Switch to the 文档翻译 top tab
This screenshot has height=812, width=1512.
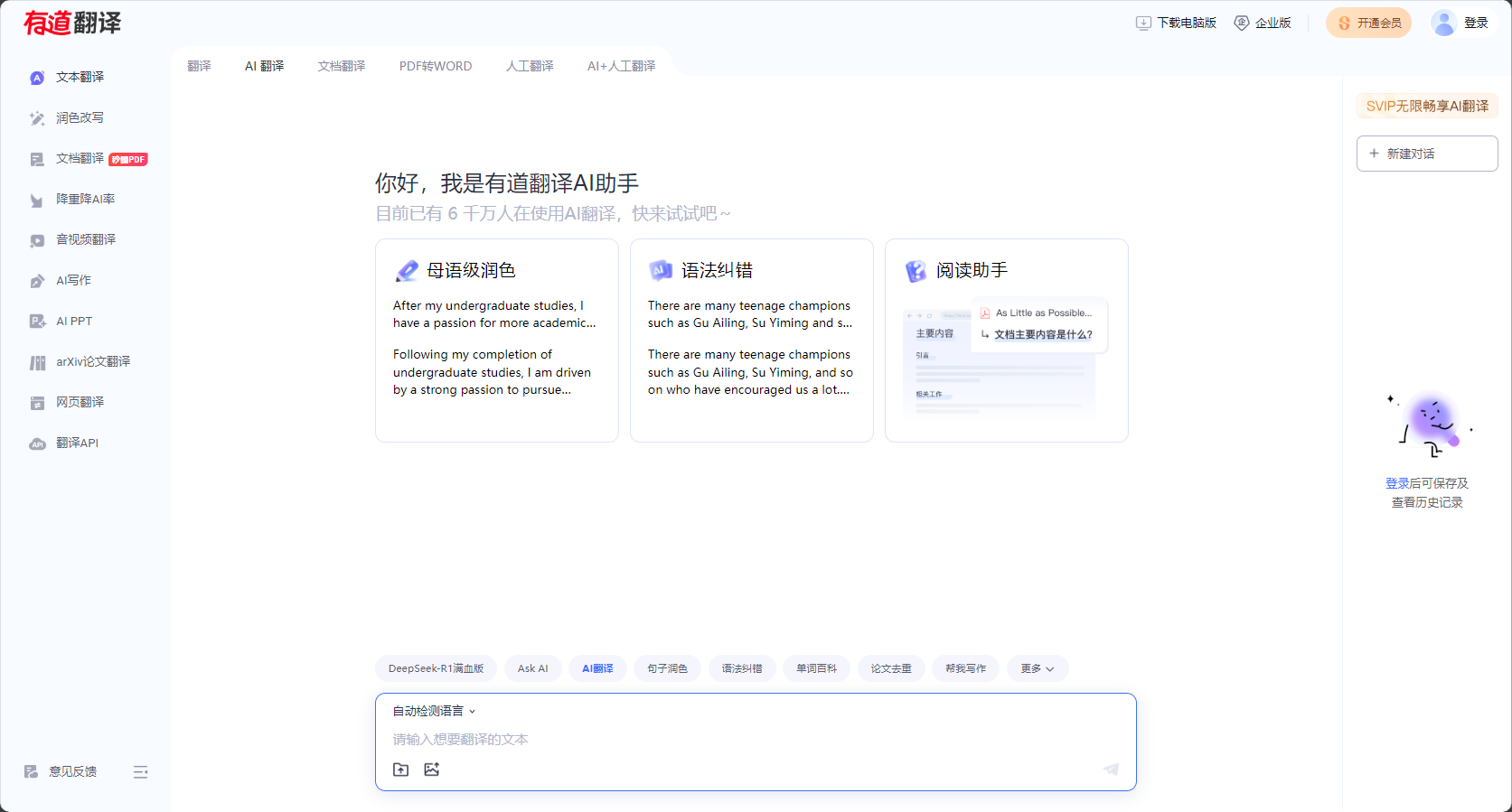point(342,66)
